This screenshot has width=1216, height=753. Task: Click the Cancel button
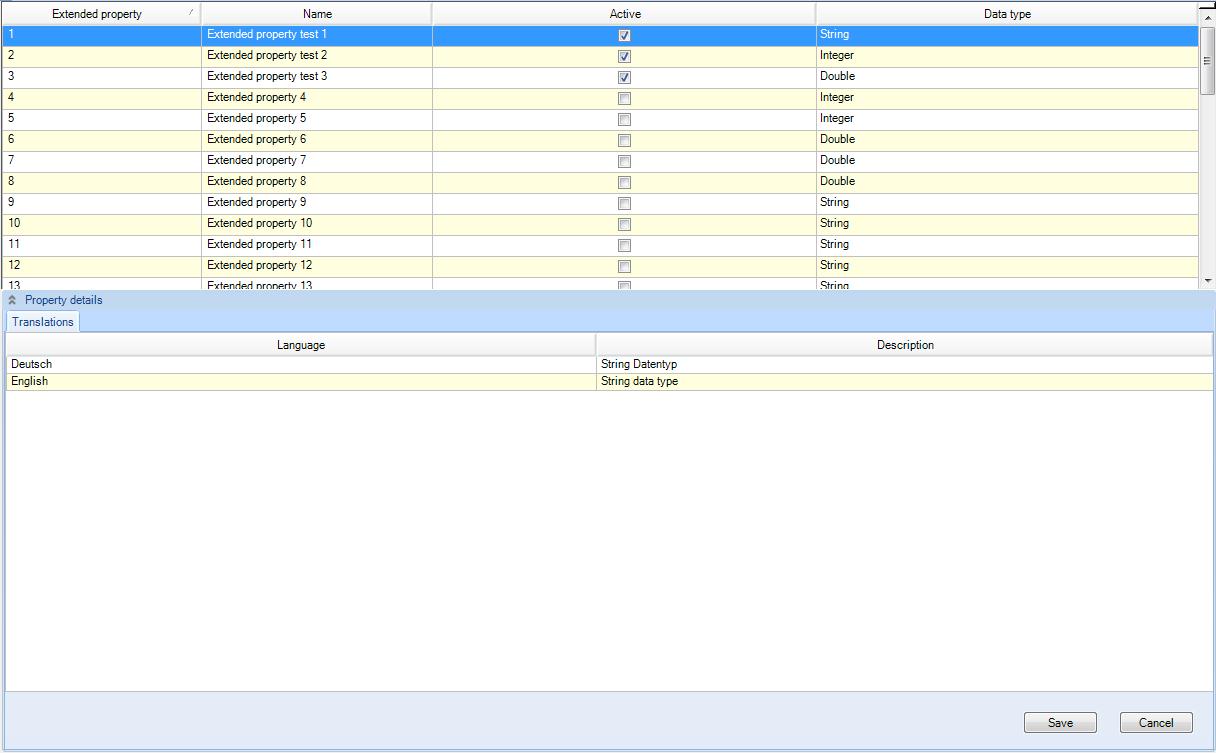pos(1156,723)
